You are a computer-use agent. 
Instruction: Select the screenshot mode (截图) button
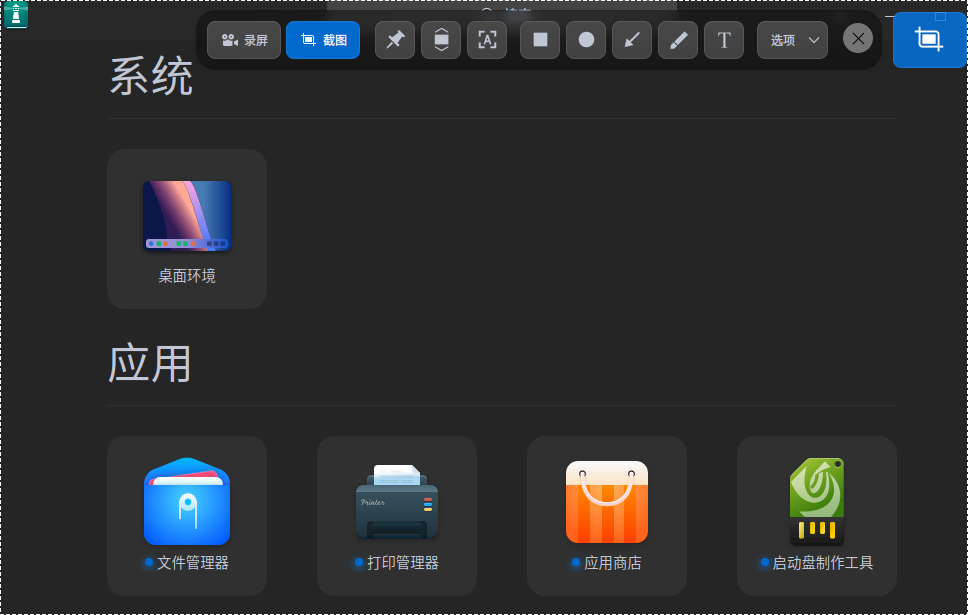[x=323, y=40]
